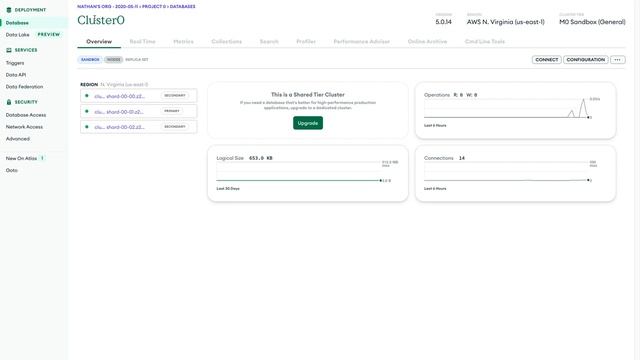Image resolution: width=640 pixels, height=360 pixels.
Task: Switch to the Collections tab
Action: (227, 42)
